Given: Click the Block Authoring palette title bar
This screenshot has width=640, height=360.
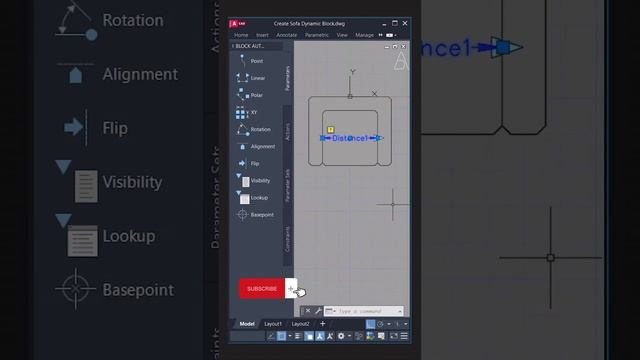Looking at the screenshot, I should coord(256,46).
